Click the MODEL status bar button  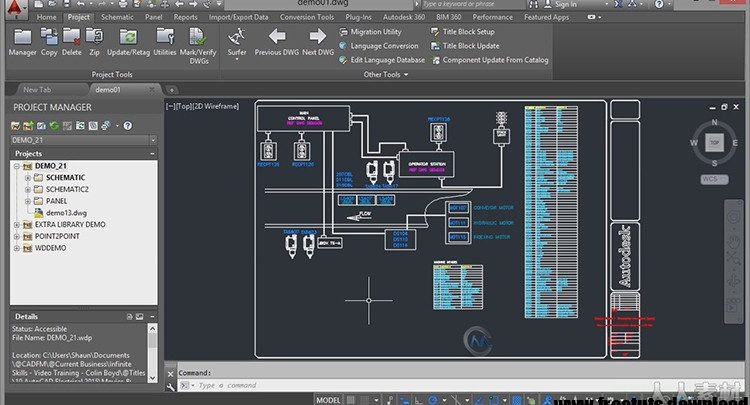[328, 400]
